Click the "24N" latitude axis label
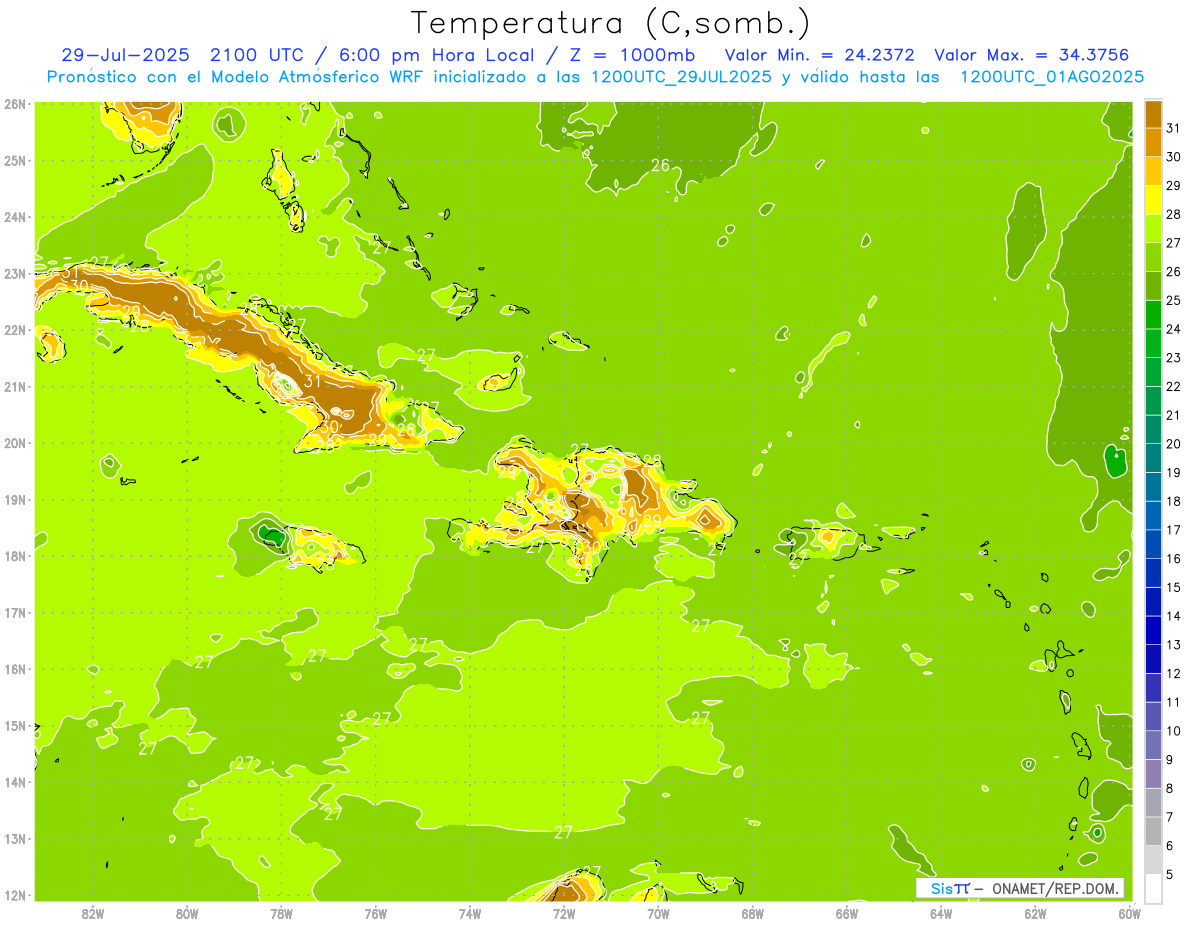This screenshot has height=927, width=1200. pyautogui.click(x=15, y=217)
